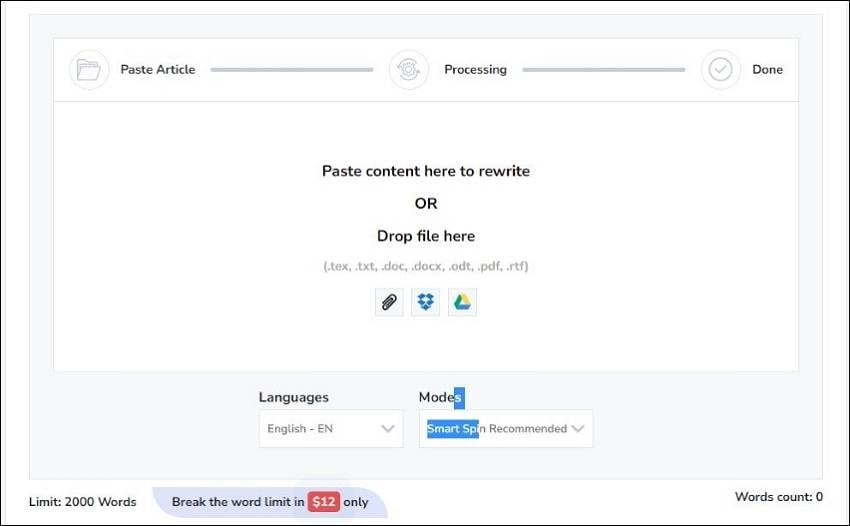Select the Processing step label
The width and height of the screenshot is (850, 526).
point(475,70)
